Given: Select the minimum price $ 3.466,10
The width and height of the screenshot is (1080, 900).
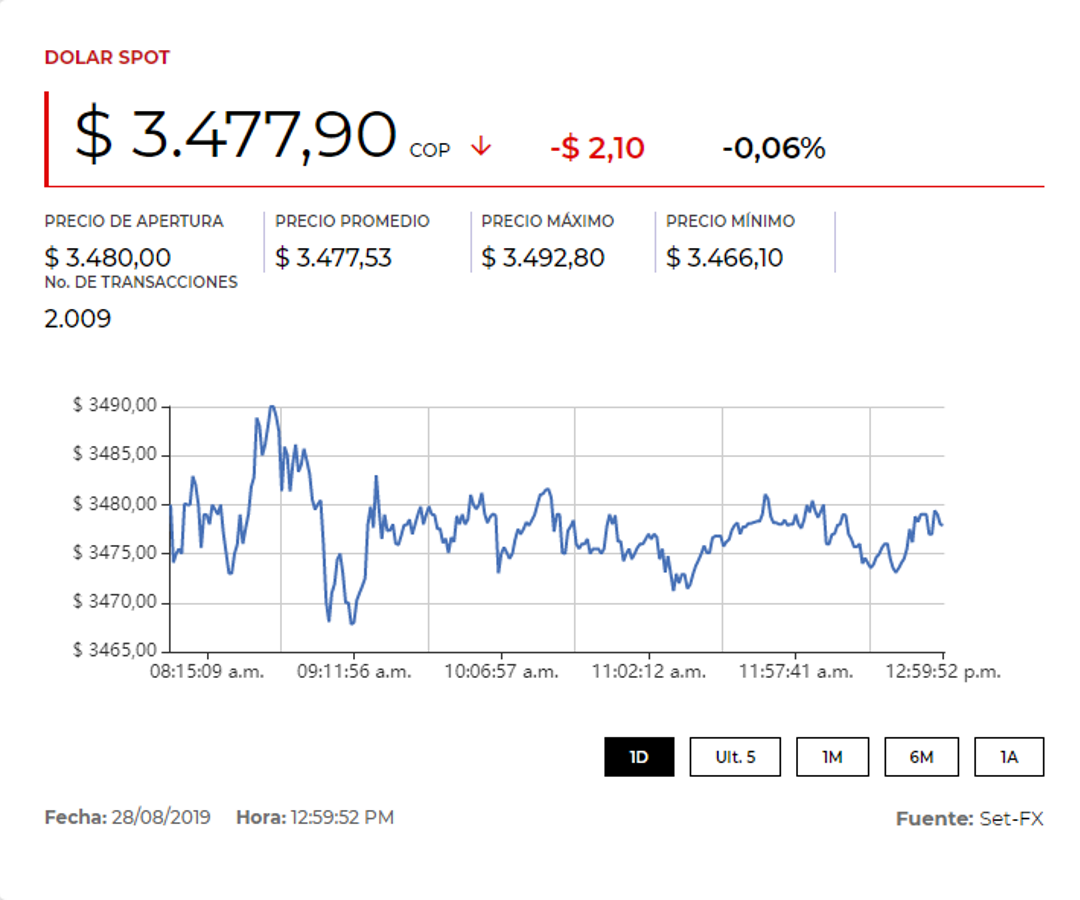Looking at the screenshot, I should [724, 258].
